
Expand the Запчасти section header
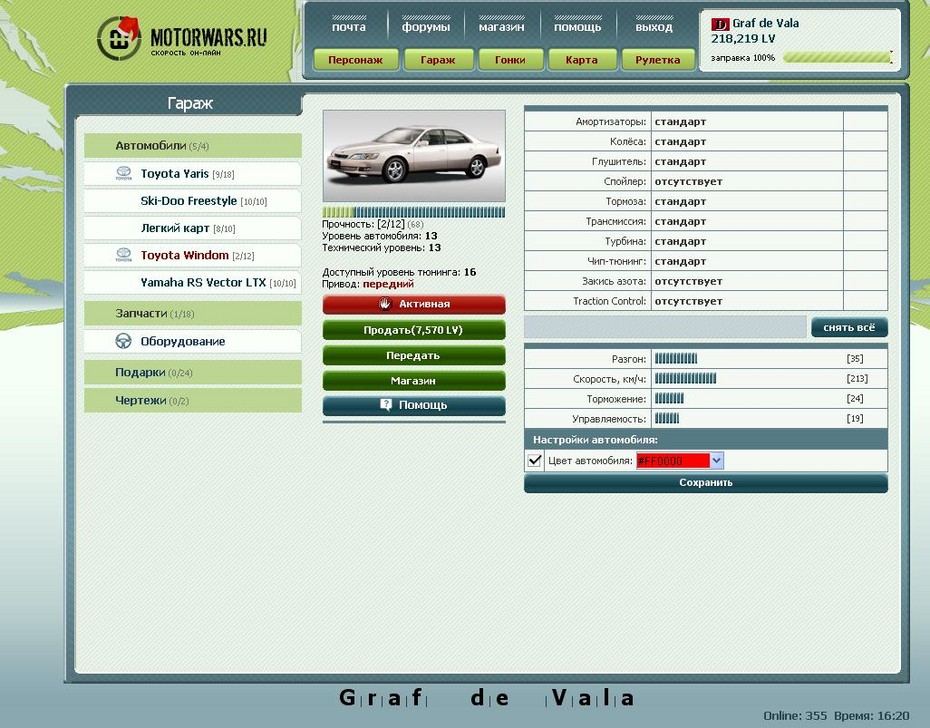193,313
